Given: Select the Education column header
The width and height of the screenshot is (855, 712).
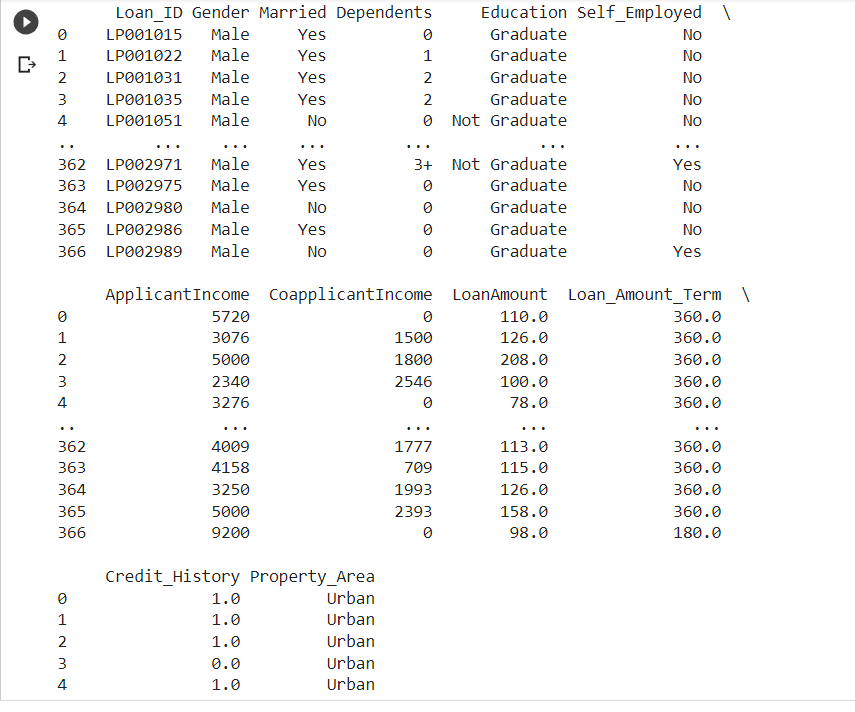Looking at the screenshot, I should coord(523,13).
